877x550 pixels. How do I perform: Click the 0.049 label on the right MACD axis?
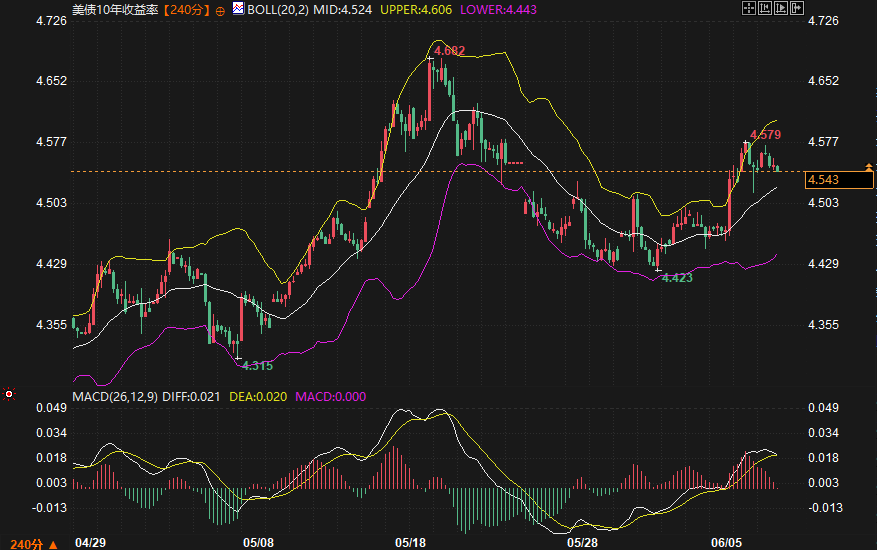[823, 408]
